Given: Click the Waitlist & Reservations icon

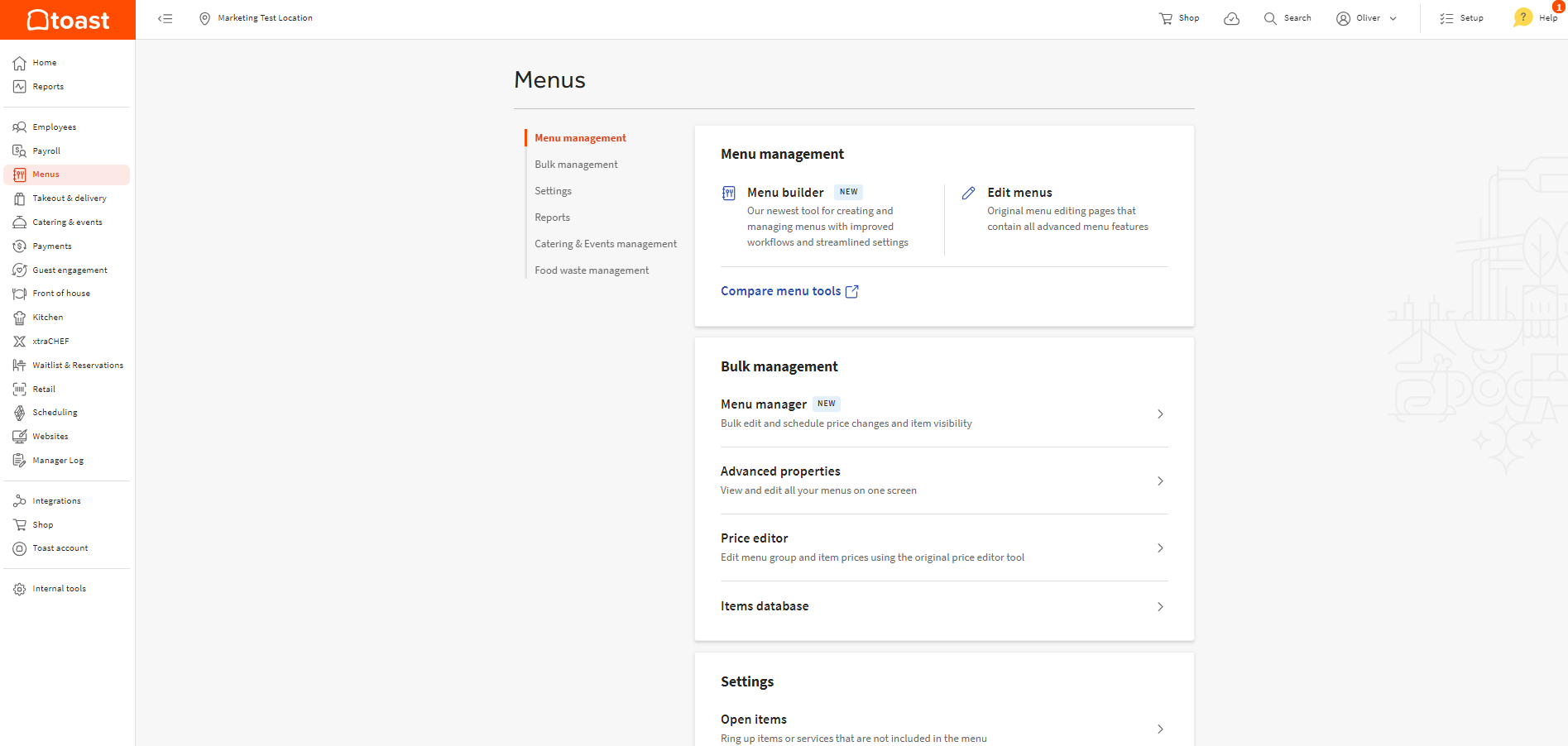Looking at the screenshot, I should [20, 366].
